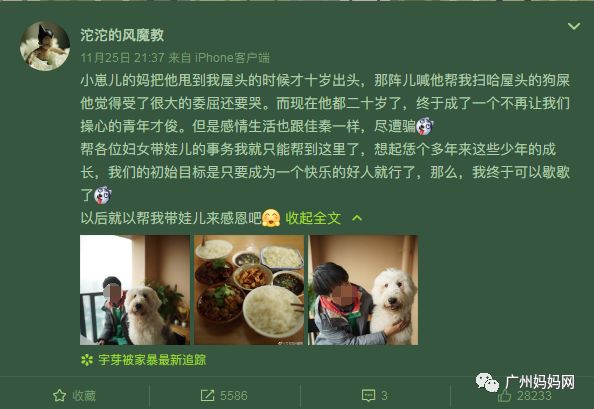The image size is (594, 409).
Task: Click the star 收藏 favorite icon
Action: (x=59, y=396)
